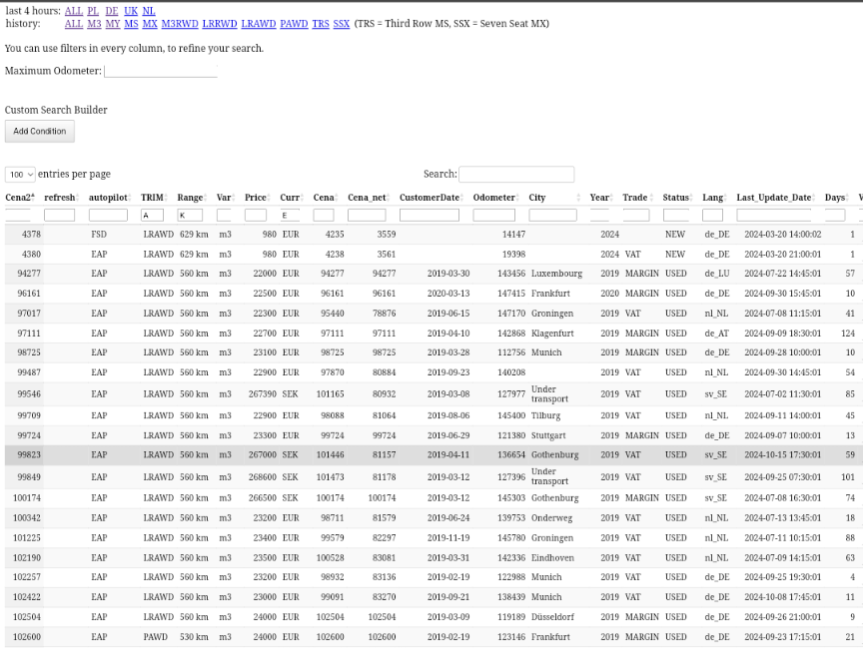Open the M3 history link
Screen dimensions: 863x648
click(x=94, y=24)
